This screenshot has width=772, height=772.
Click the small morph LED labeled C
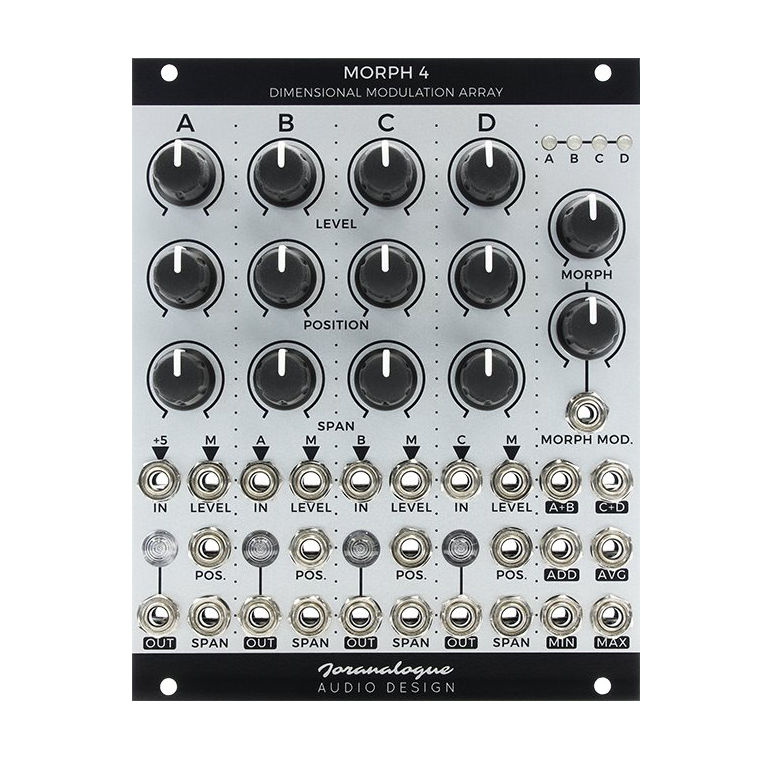pos(599,143)
